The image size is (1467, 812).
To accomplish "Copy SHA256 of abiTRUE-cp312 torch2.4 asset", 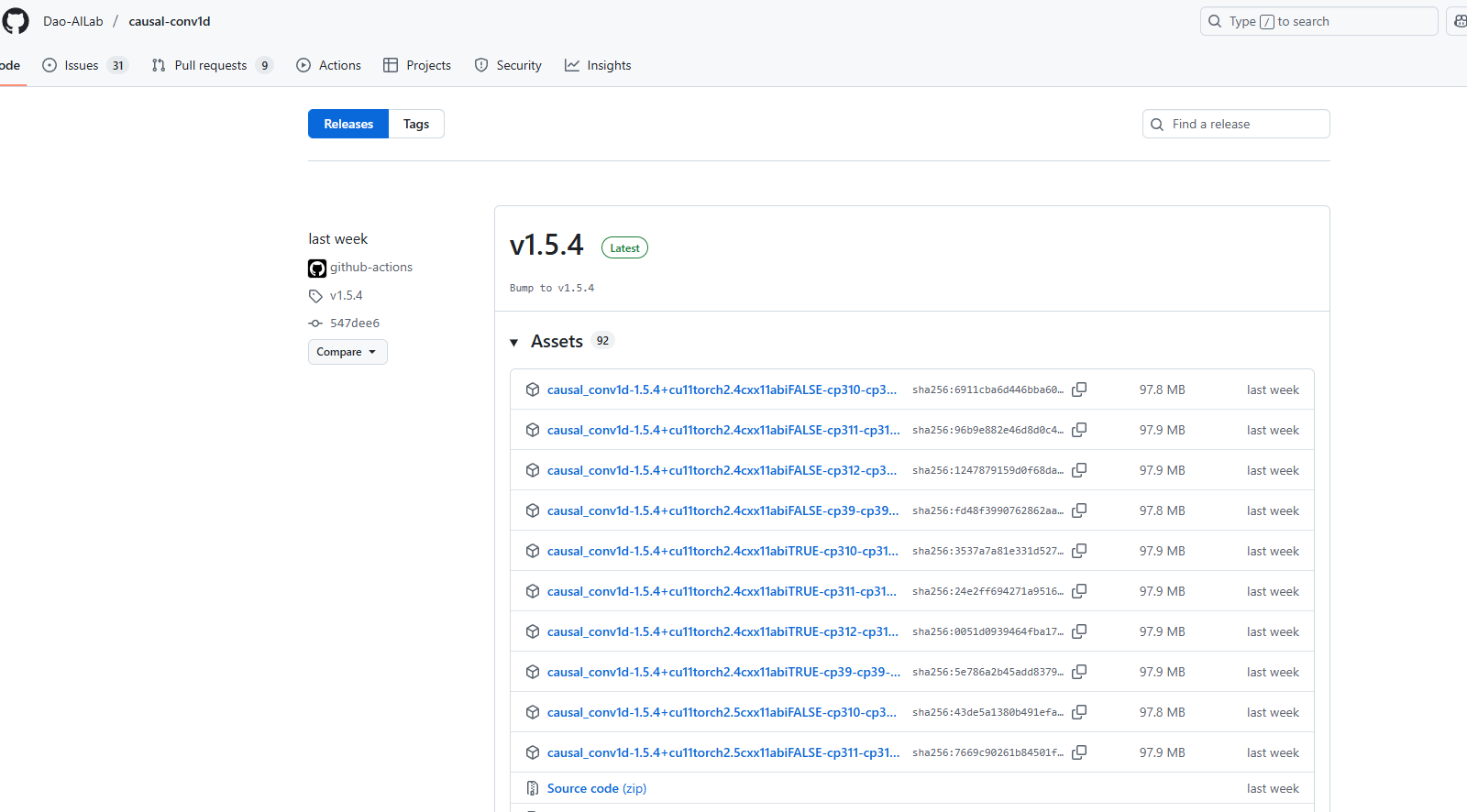I will click(x=1079, y=631).
